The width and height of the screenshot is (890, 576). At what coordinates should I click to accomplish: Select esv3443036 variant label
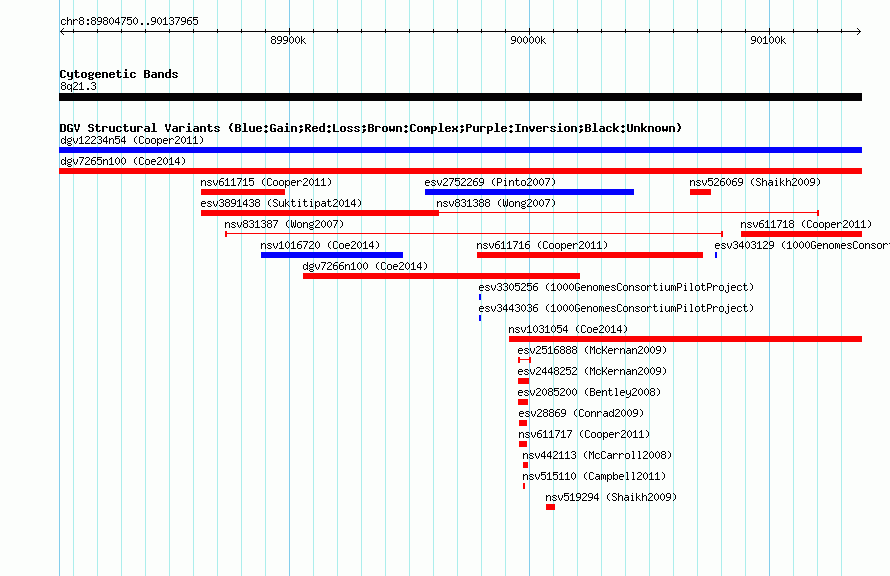(616, 308)
